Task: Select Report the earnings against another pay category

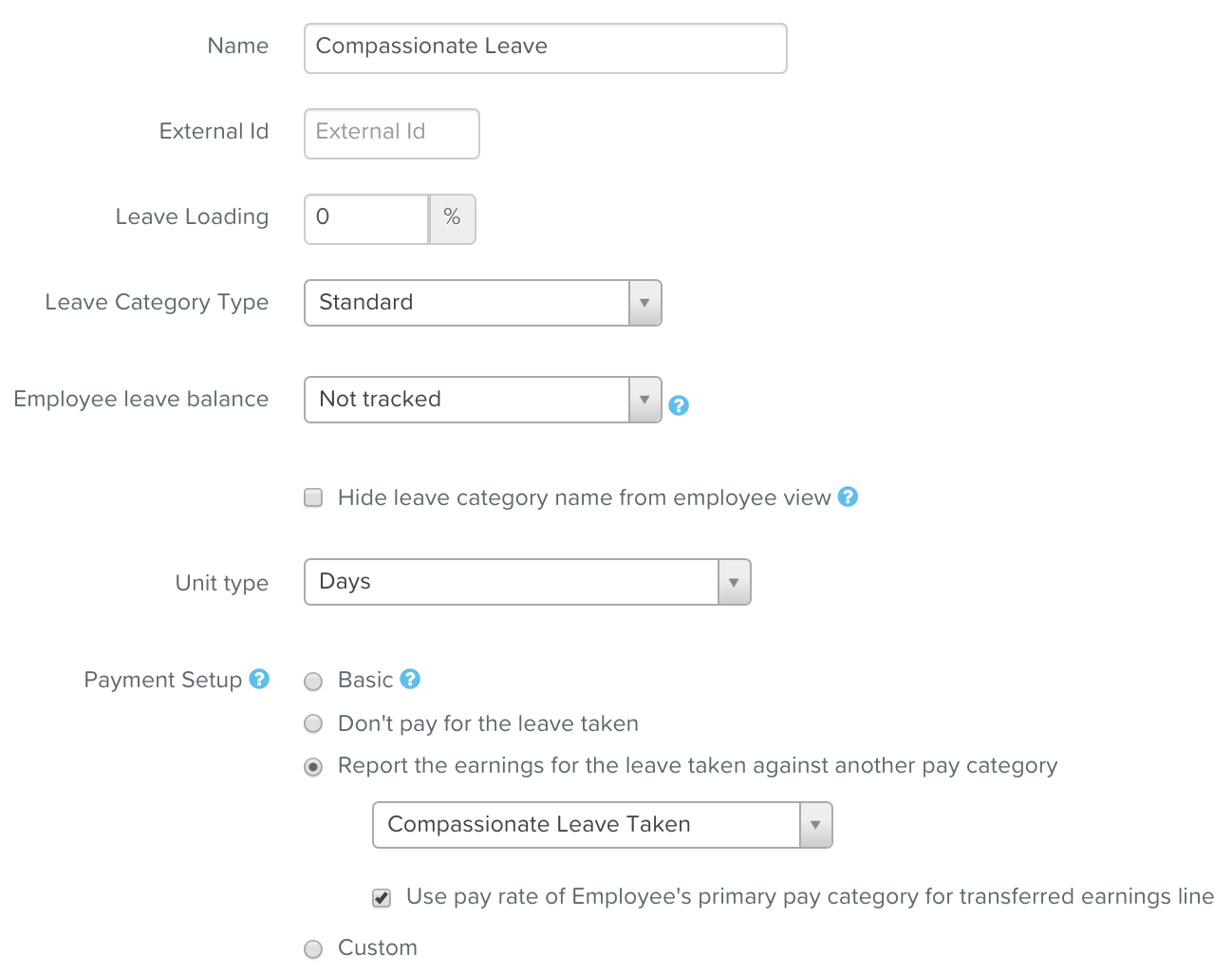Action: [x=313, y=766]
